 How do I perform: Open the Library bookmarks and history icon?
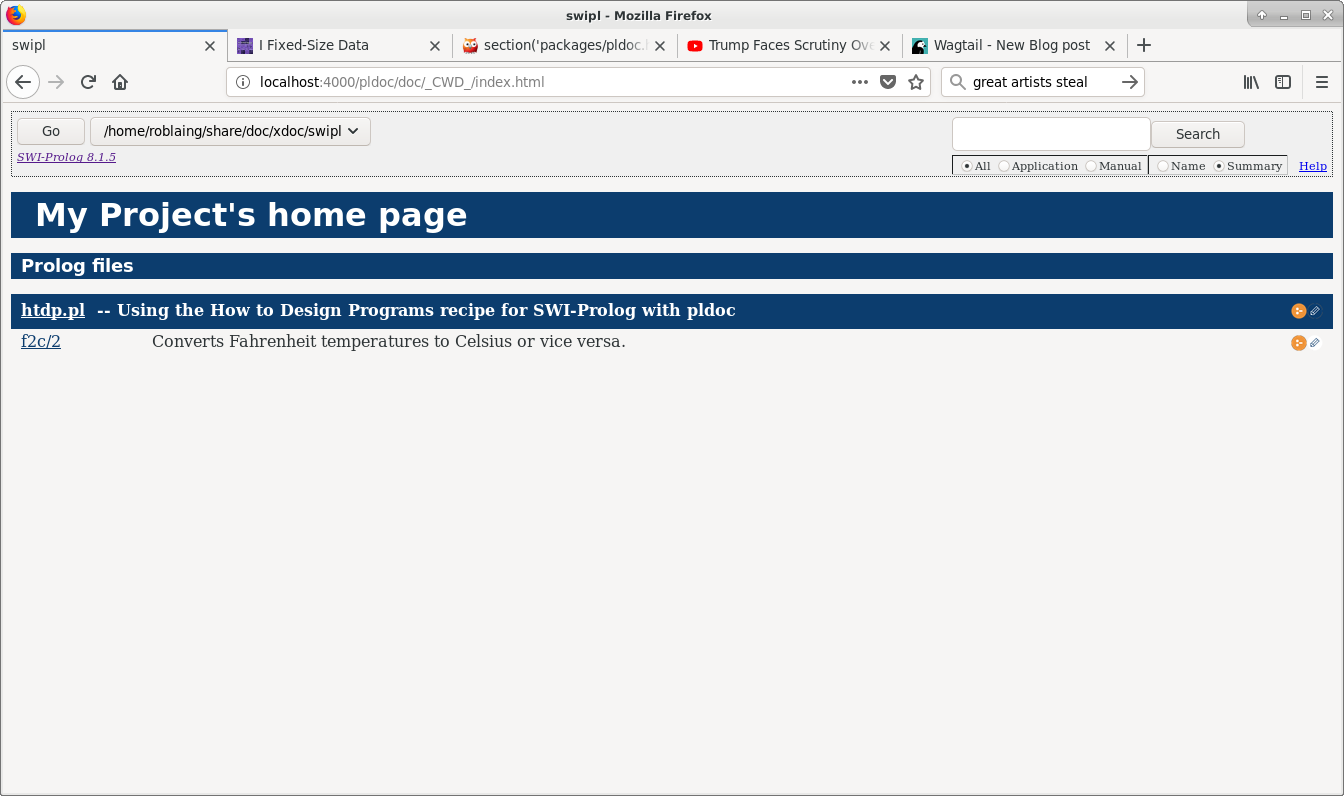(1251, 82)
